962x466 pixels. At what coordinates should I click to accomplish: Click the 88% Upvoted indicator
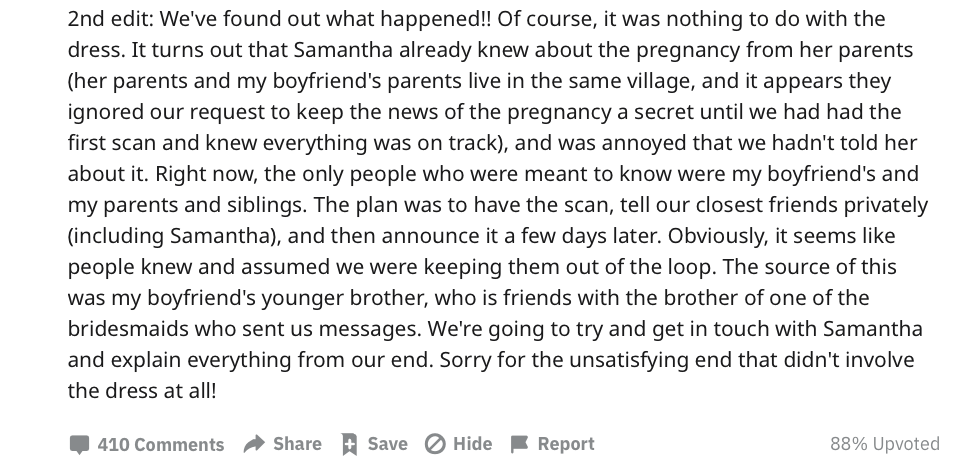pyautogui.click(x=885, y=444)
